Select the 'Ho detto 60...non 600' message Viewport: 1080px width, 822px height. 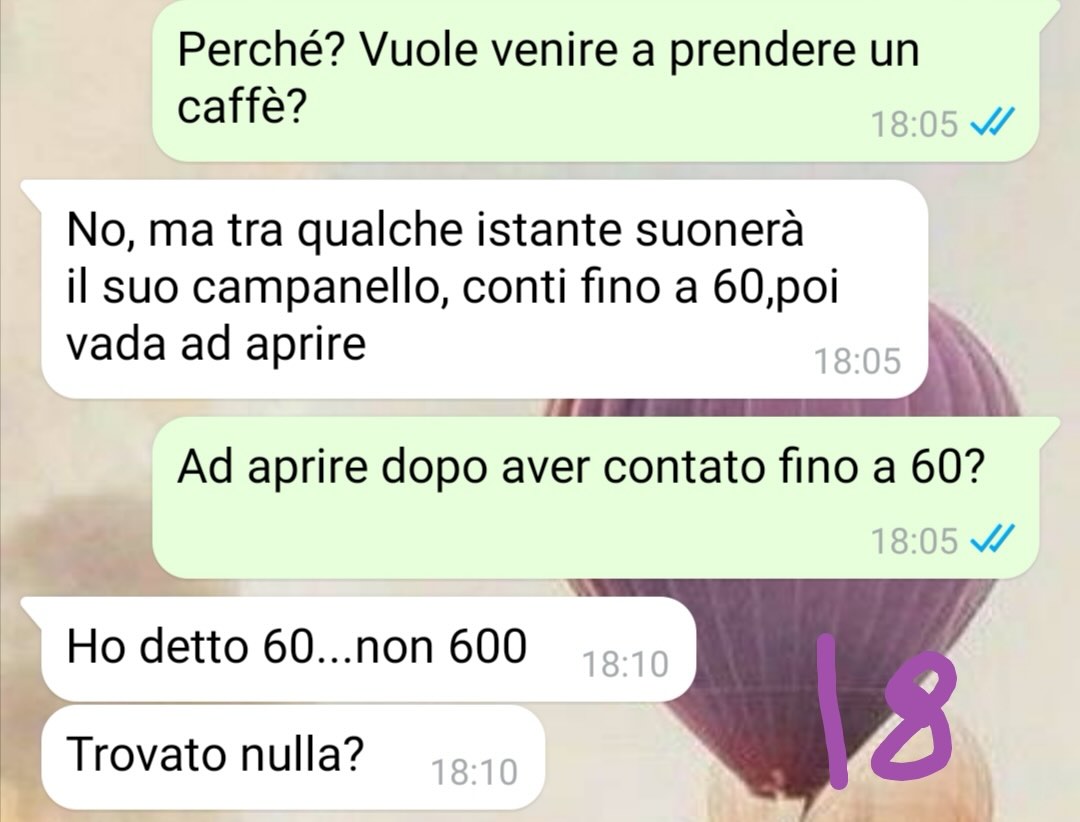point(368,649)
